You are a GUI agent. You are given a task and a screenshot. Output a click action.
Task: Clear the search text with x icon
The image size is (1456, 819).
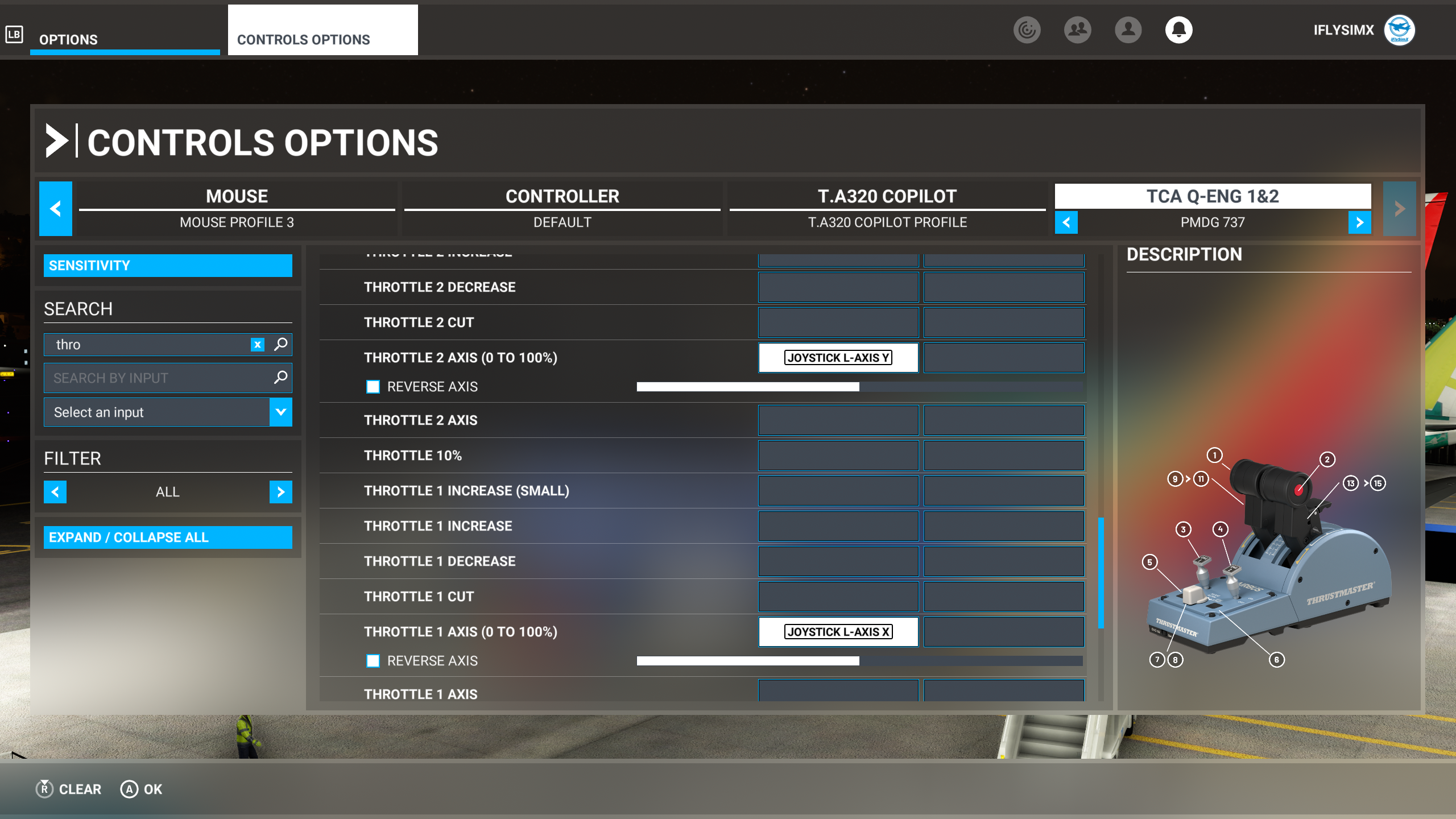(x=258, y=345)
